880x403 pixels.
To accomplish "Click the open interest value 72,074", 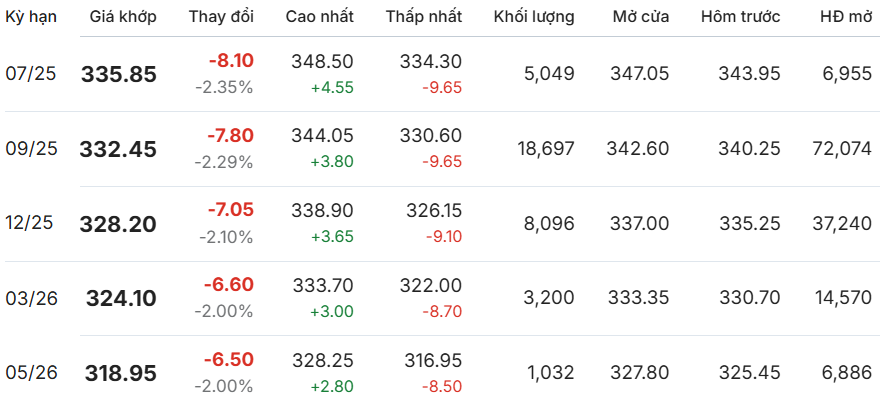I will pyautogui.click(x=842, y=149).
